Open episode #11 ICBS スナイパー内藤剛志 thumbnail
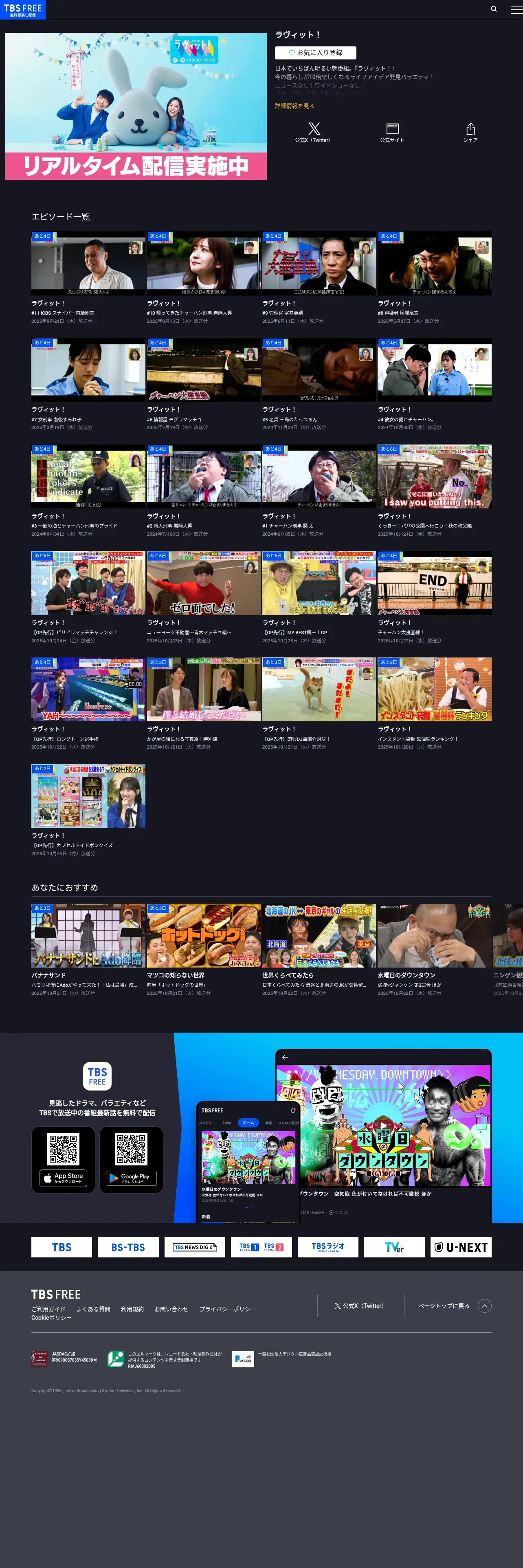The width and height of the screenshot is (523, 1568). pyautogui.click(x=88, y=263)
